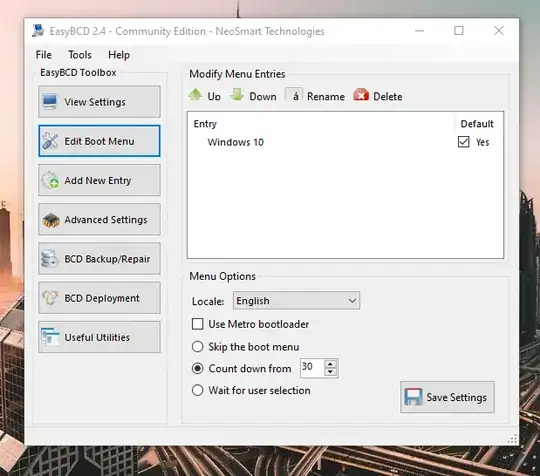Click the Edit Boot Menu tools icon

coord(50,141)
